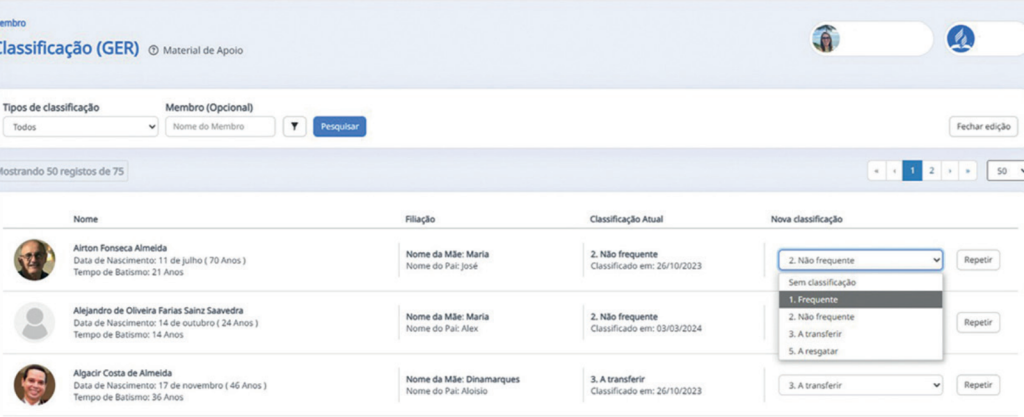
Task: Open the Tipos de classificação dropdown
Action: point(80,127)
